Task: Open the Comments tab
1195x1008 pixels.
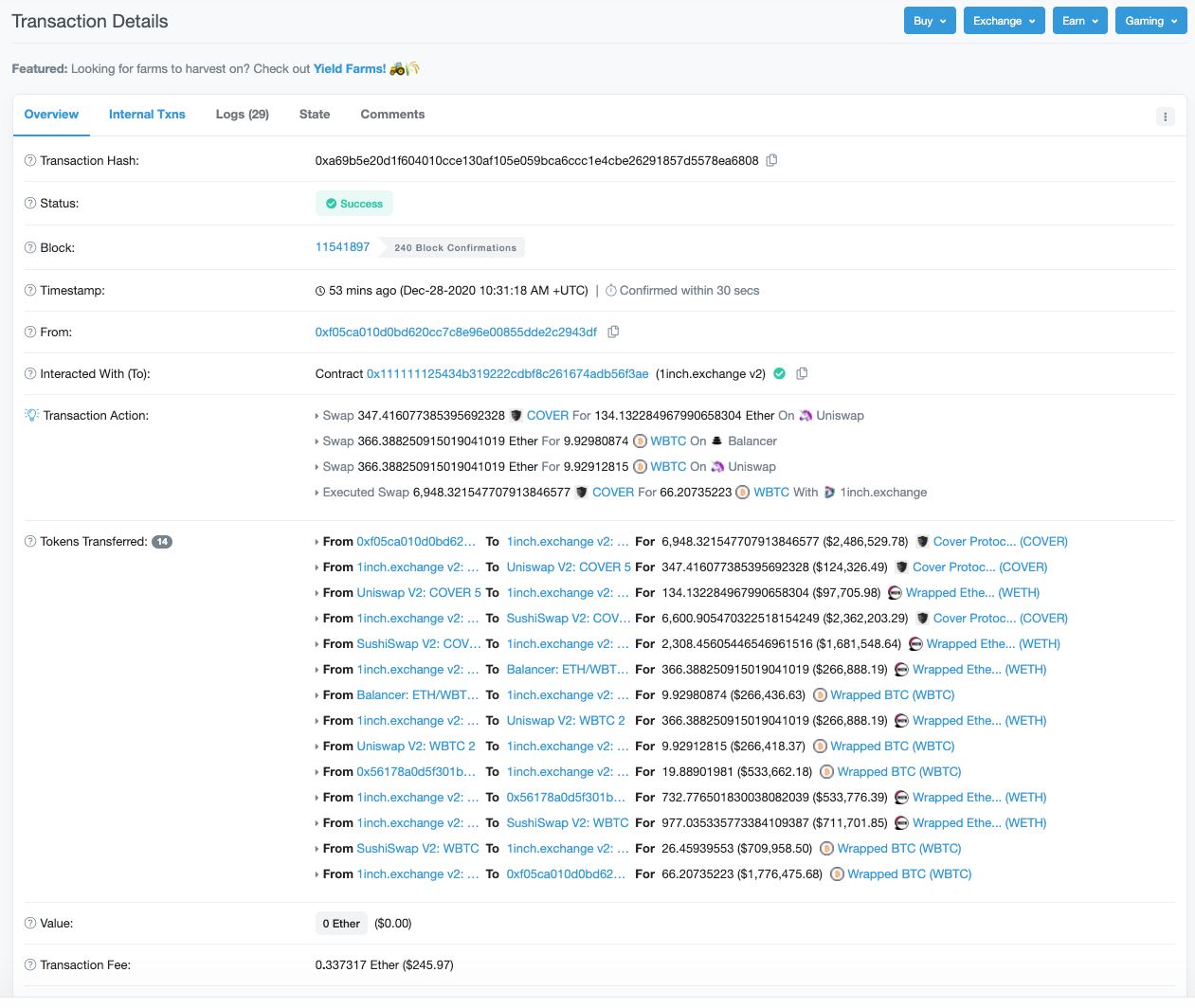Action: [392, 115]
